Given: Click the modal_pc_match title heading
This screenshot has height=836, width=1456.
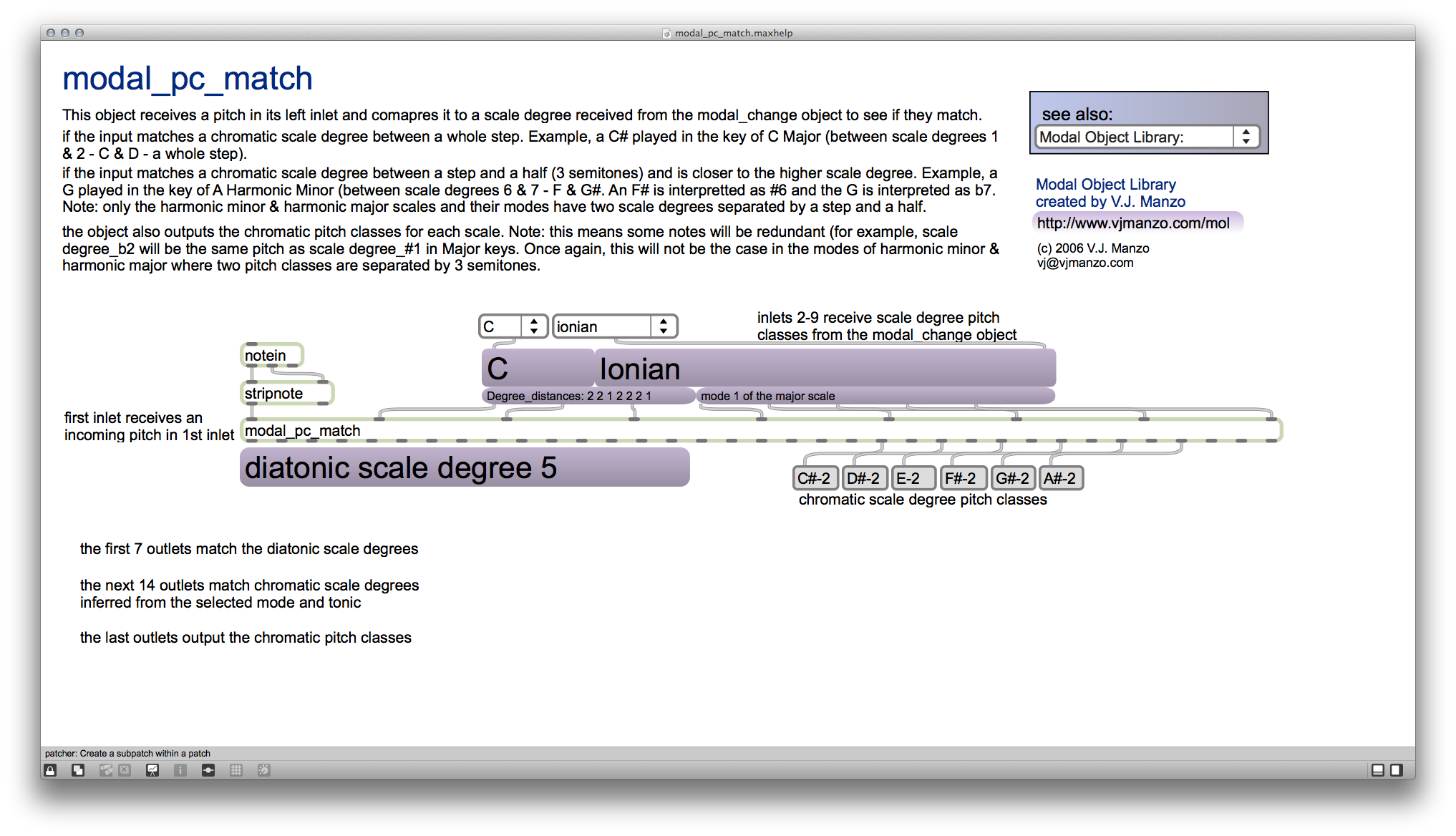Looking at the screenshot, I should [x=188, y=78].
